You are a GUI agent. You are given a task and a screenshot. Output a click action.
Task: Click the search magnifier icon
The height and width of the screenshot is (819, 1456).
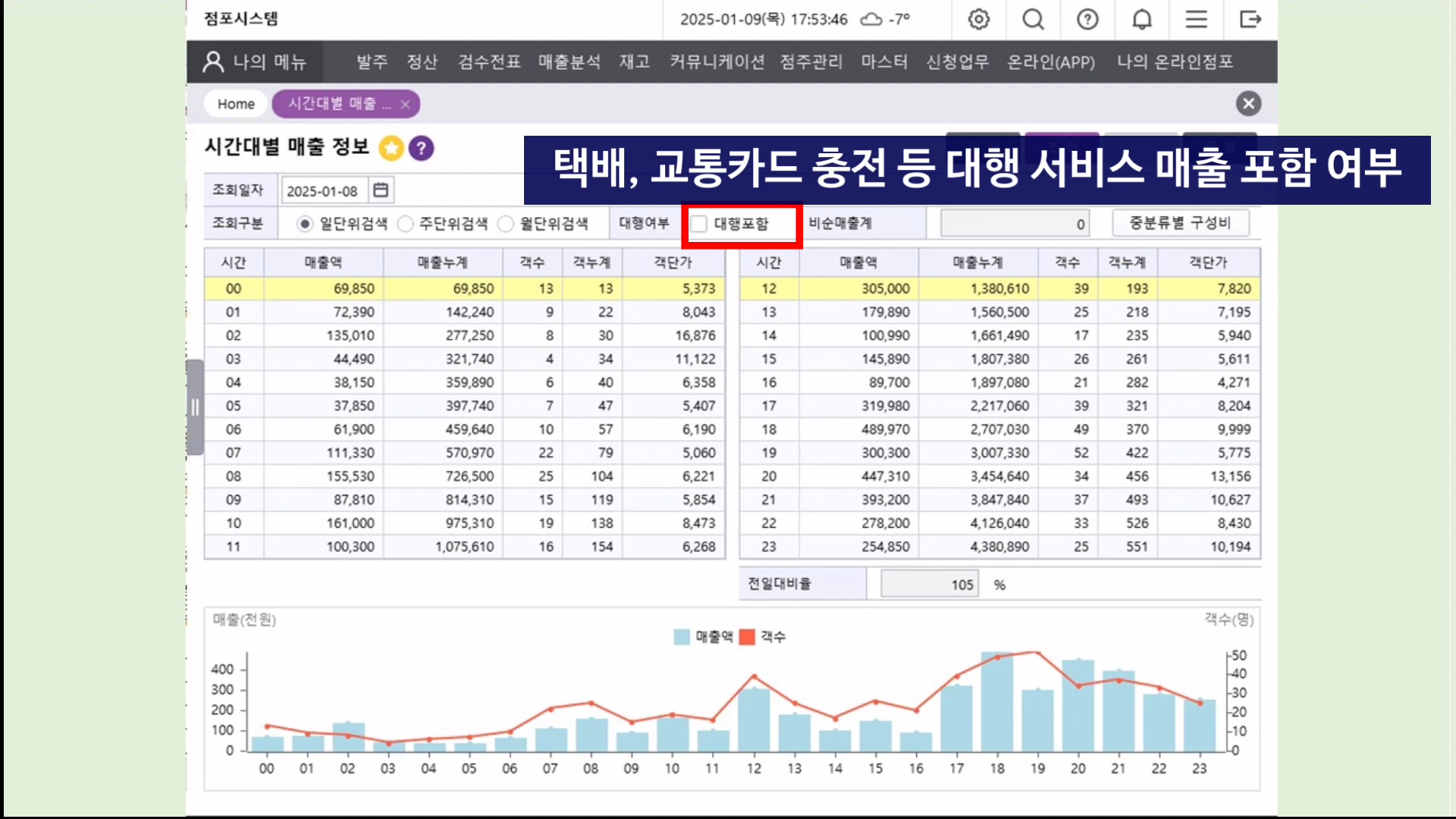(1033, 19)
